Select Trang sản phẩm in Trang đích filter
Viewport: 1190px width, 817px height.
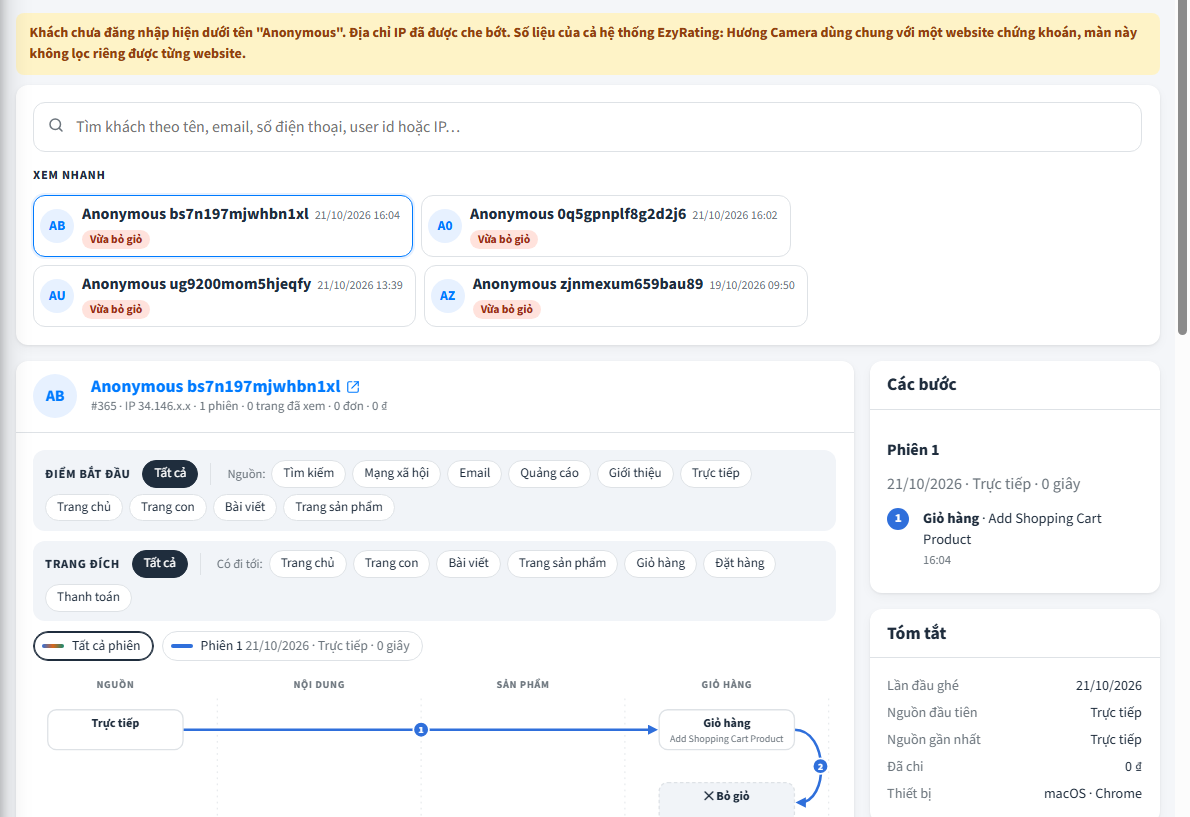point(562,564)
